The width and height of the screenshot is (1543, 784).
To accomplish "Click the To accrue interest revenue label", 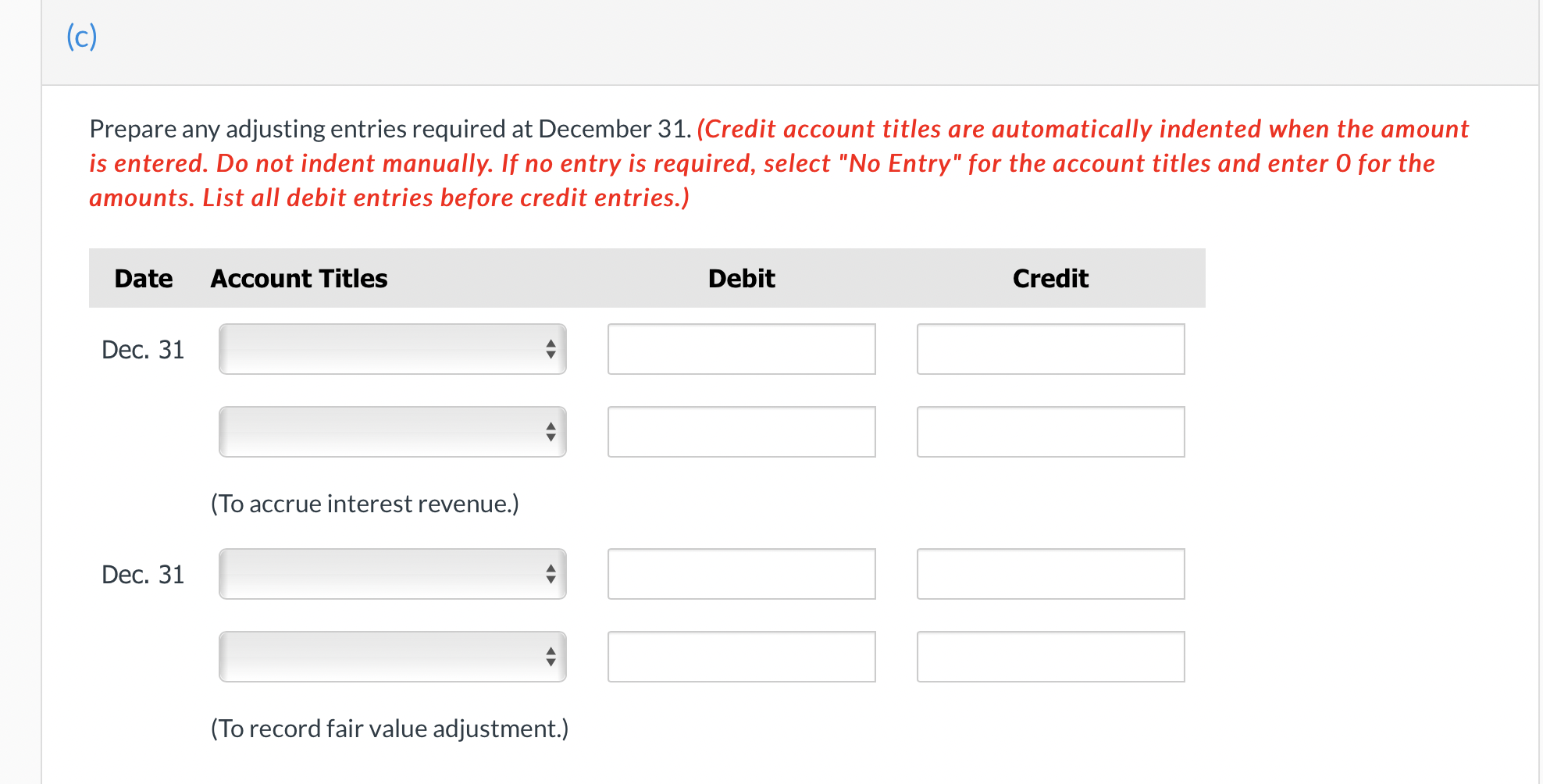I will (x=364, y=504).
